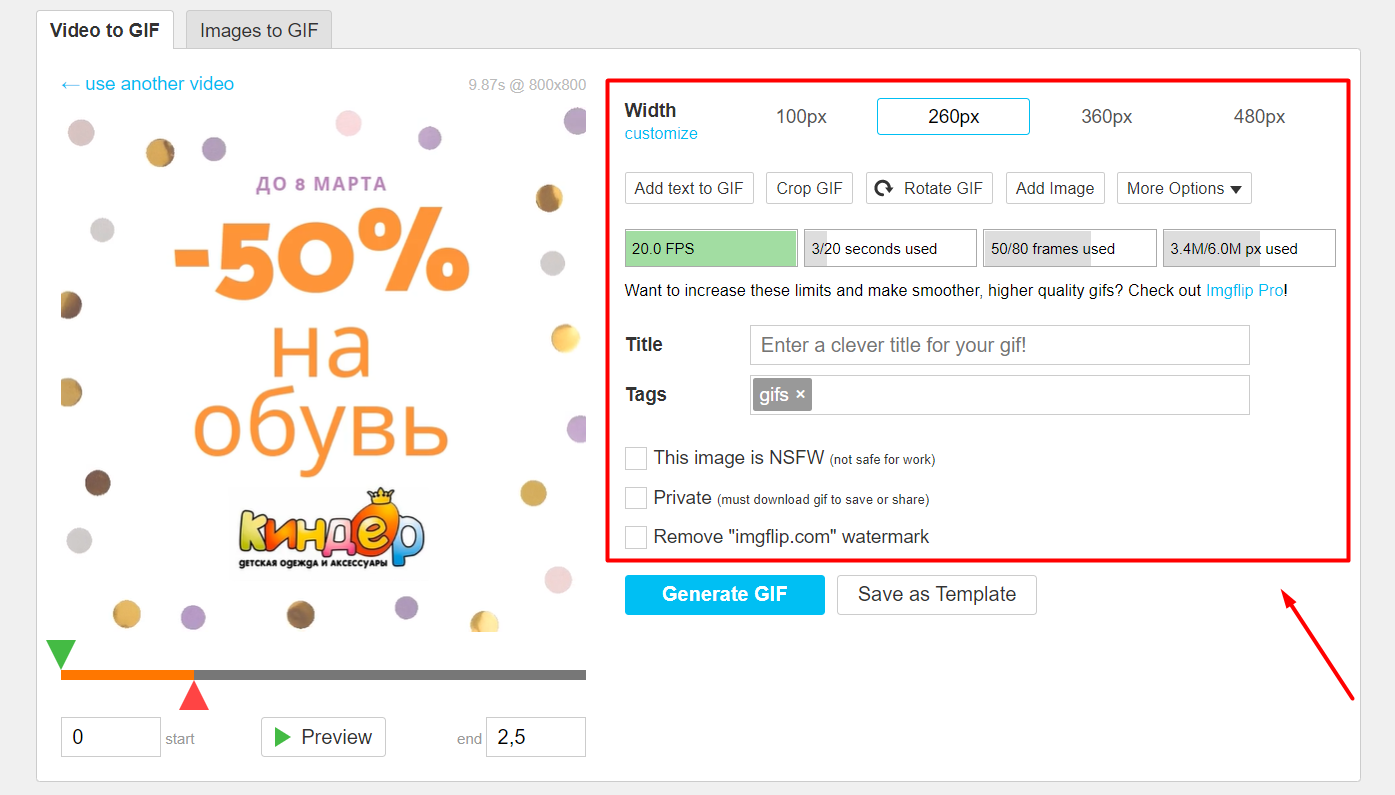Screen dimensions: 1395x795
Task: Expand the More Options dropdown
Action: click(1183, 188)
